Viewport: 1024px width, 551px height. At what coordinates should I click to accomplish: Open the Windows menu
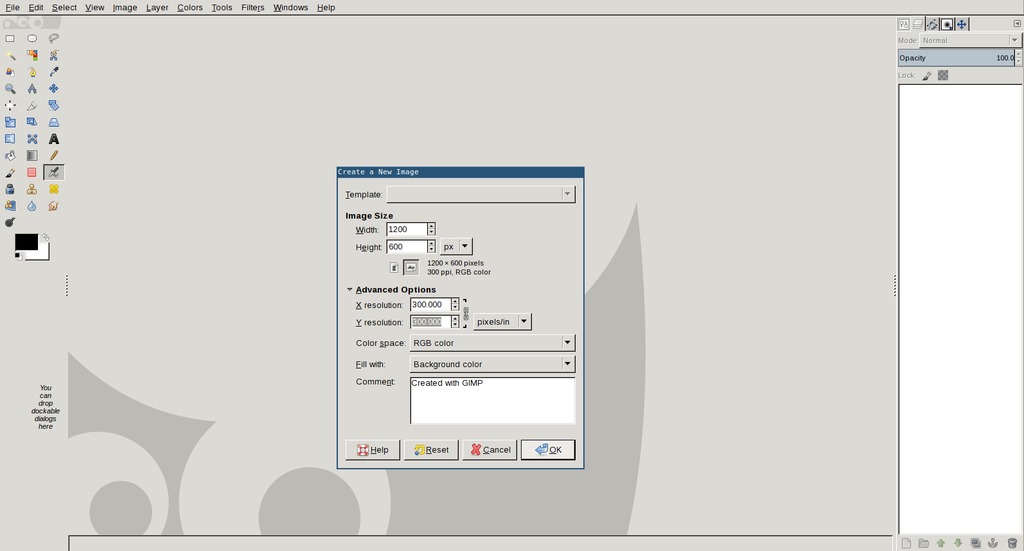click(x=290, y=7)
